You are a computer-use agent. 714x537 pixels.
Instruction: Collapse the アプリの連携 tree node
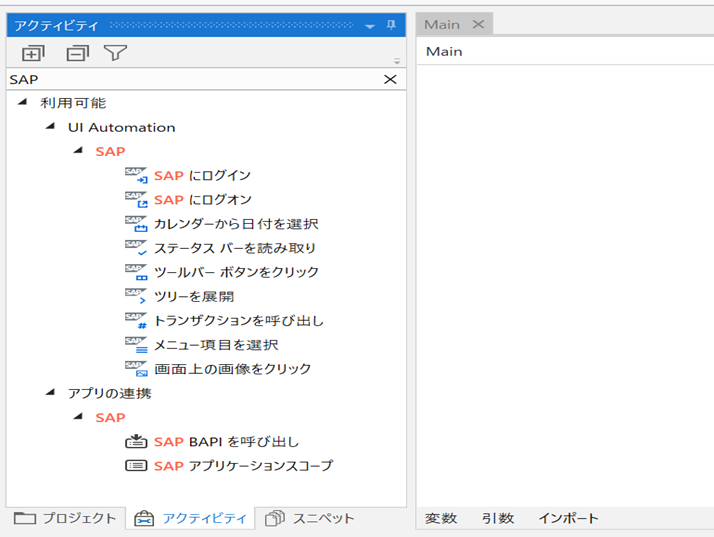pyautogui.click(x=50, y=392)
